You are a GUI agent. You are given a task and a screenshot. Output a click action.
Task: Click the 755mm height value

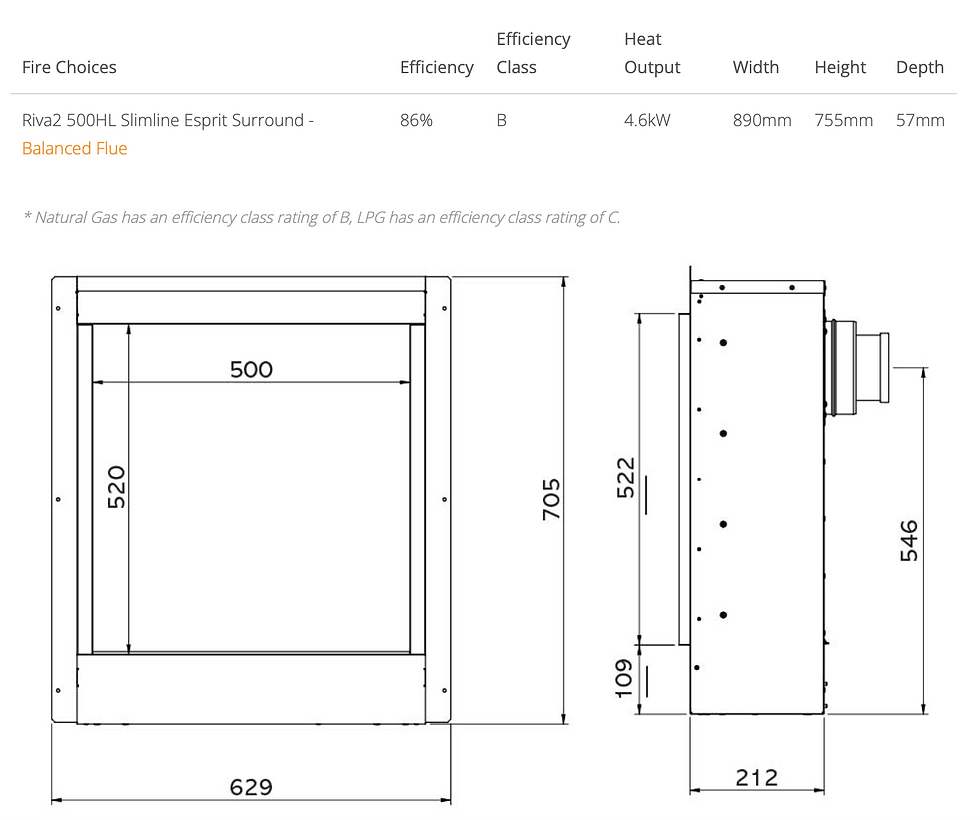click(843, 120)
